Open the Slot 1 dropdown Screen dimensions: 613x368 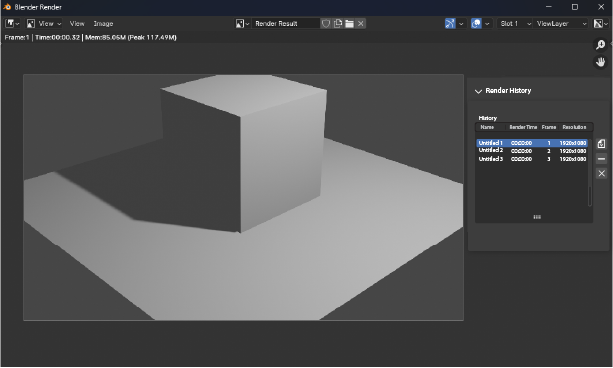[x=515, y=23]
